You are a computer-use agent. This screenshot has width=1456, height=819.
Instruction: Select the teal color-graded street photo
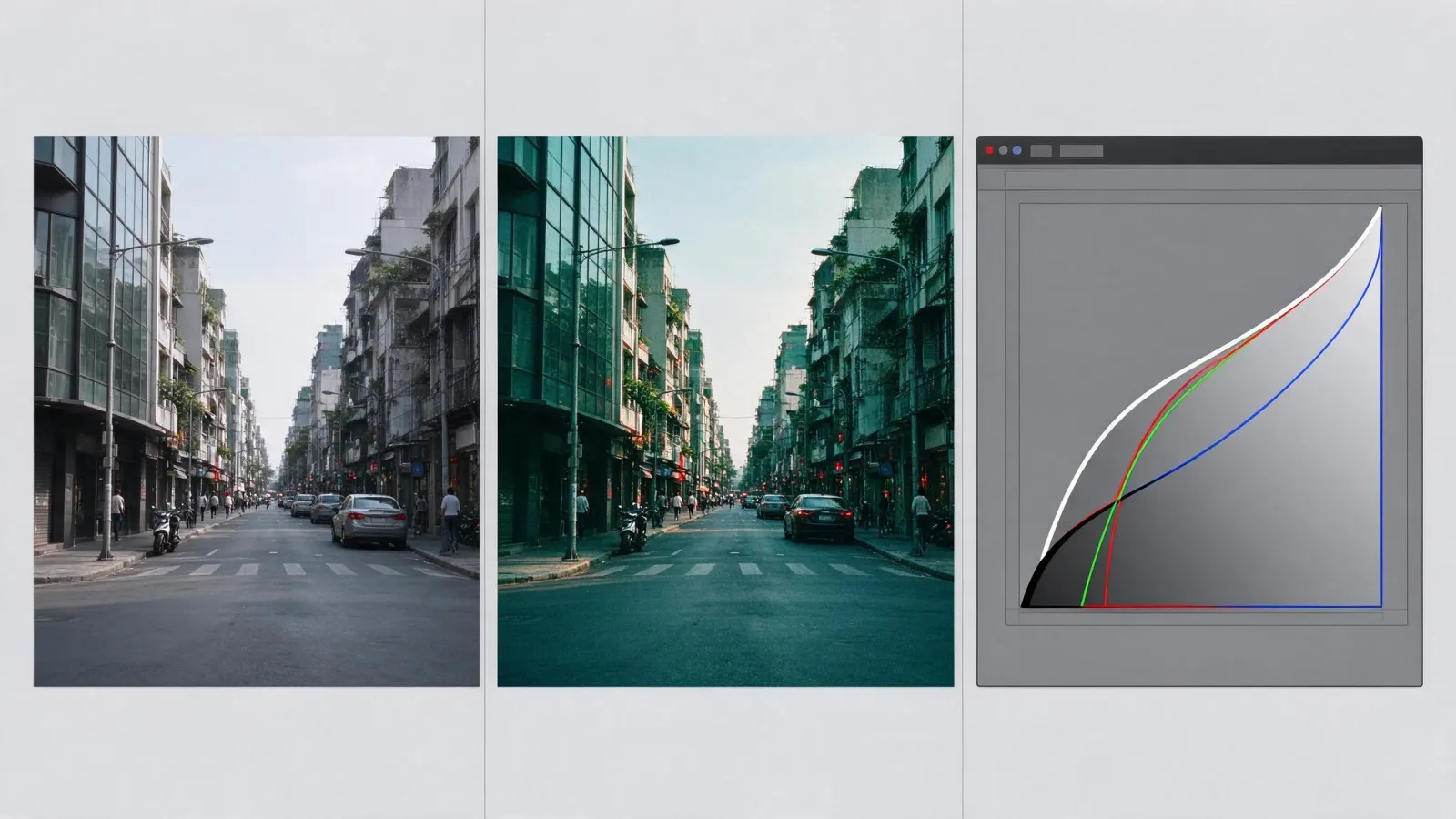pyautogui.click(x=725, y=411)
